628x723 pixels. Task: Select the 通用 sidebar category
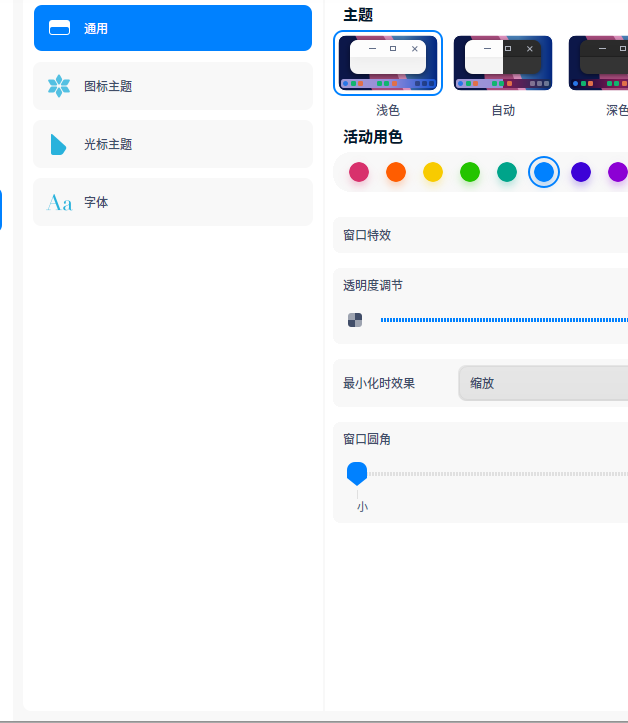click(173, 28)
